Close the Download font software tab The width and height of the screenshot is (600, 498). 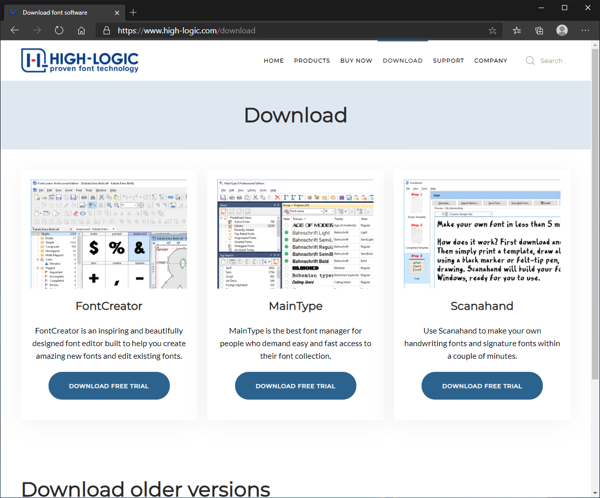[x=117, y=13]
